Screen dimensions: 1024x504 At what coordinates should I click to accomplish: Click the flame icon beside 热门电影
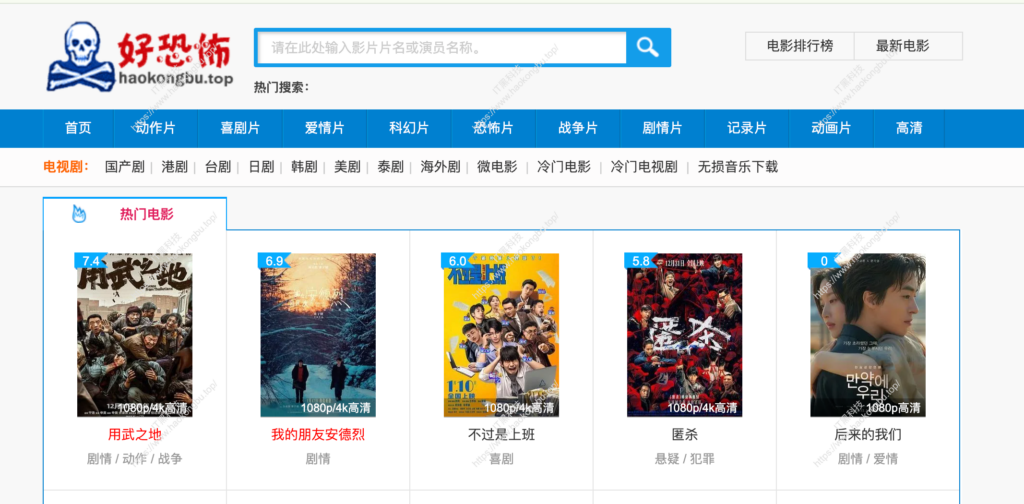coord(79,214)
